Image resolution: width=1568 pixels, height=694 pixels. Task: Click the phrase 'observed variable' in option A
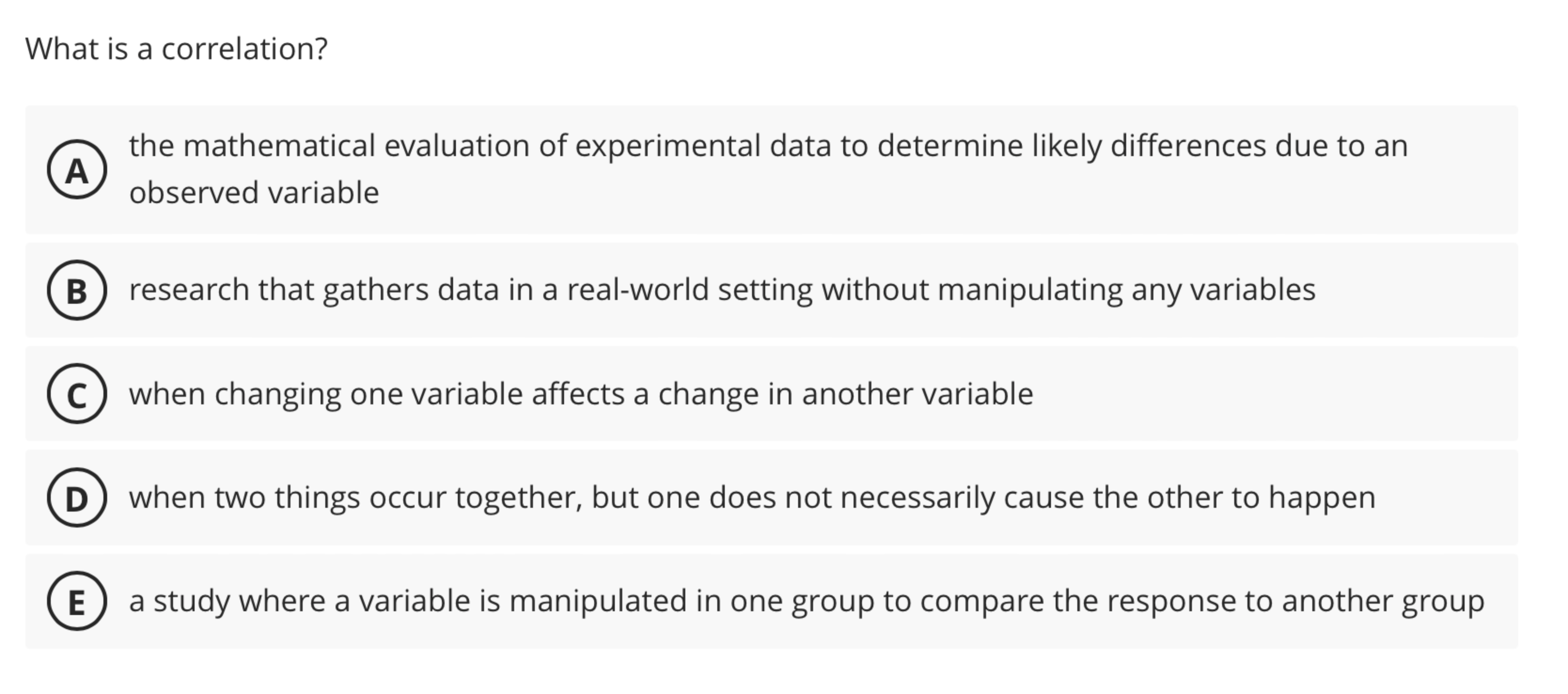pyautogui.click(x=254, y=192)
